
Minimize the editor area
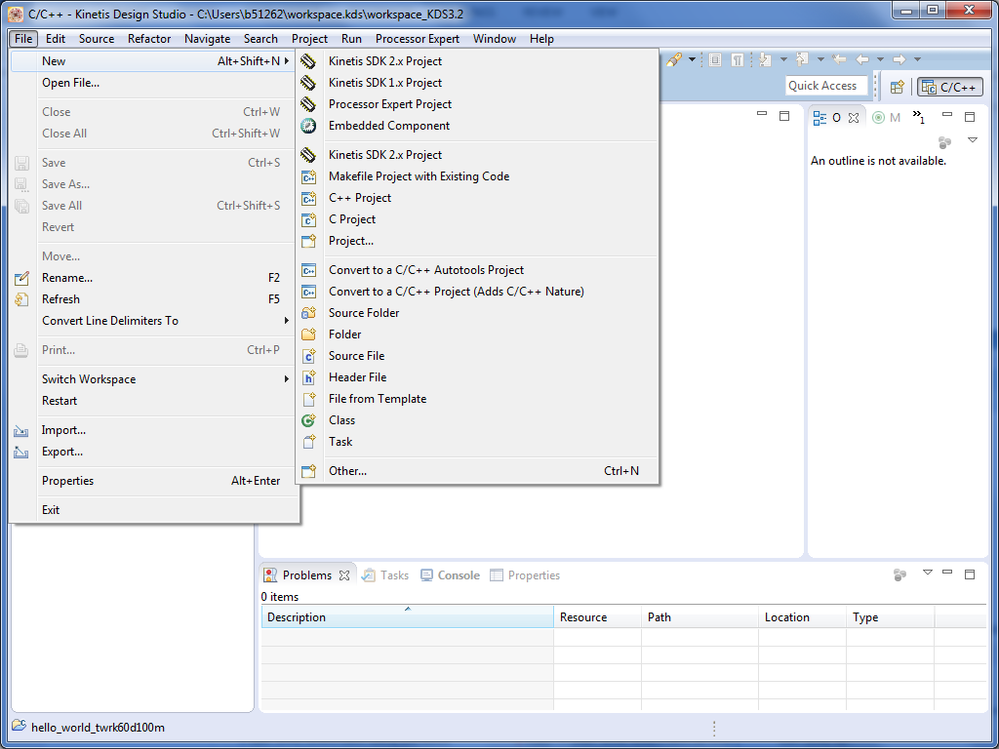point(762,113)
